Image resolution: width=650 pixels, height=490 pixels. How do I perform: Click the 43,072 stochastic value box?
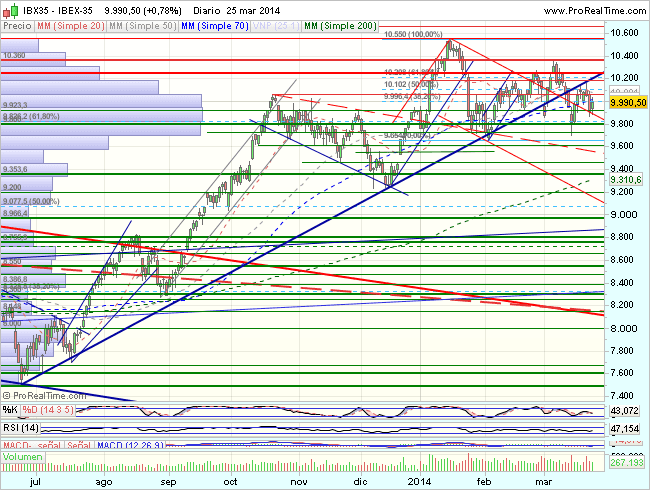[625, 411]
